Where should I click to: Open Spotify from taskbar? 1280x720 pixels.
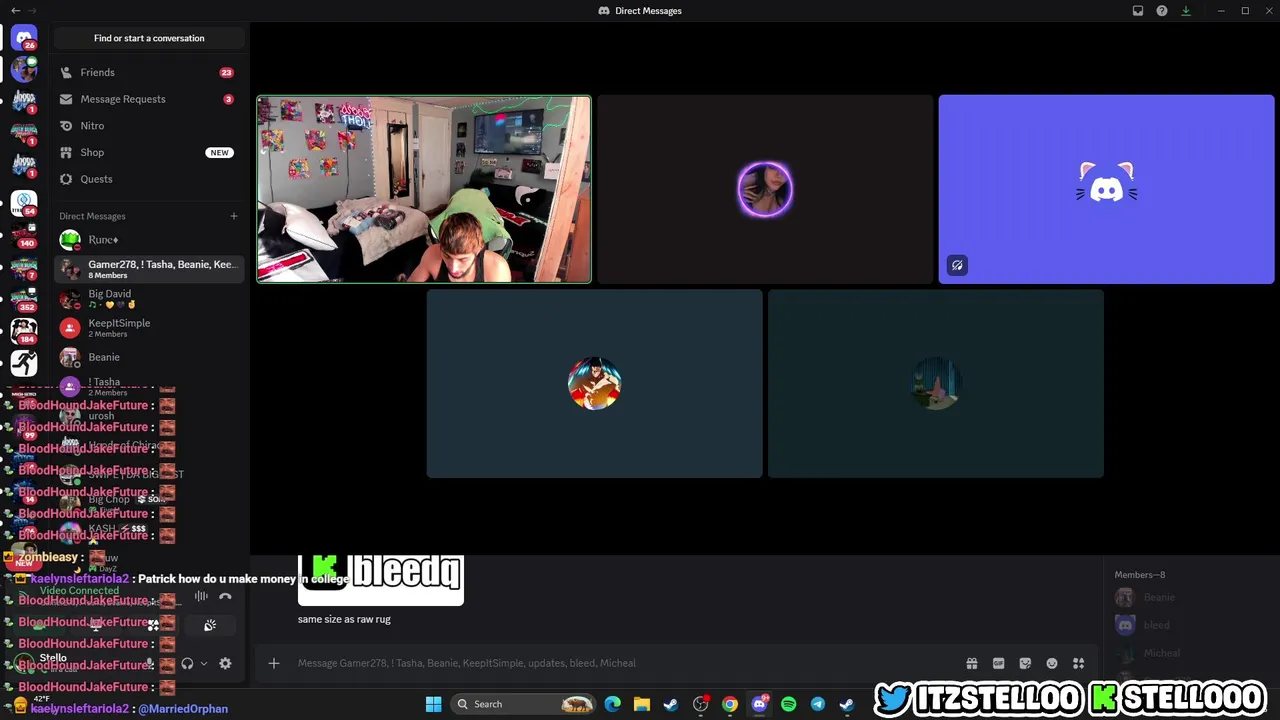(x=789, y=704)
